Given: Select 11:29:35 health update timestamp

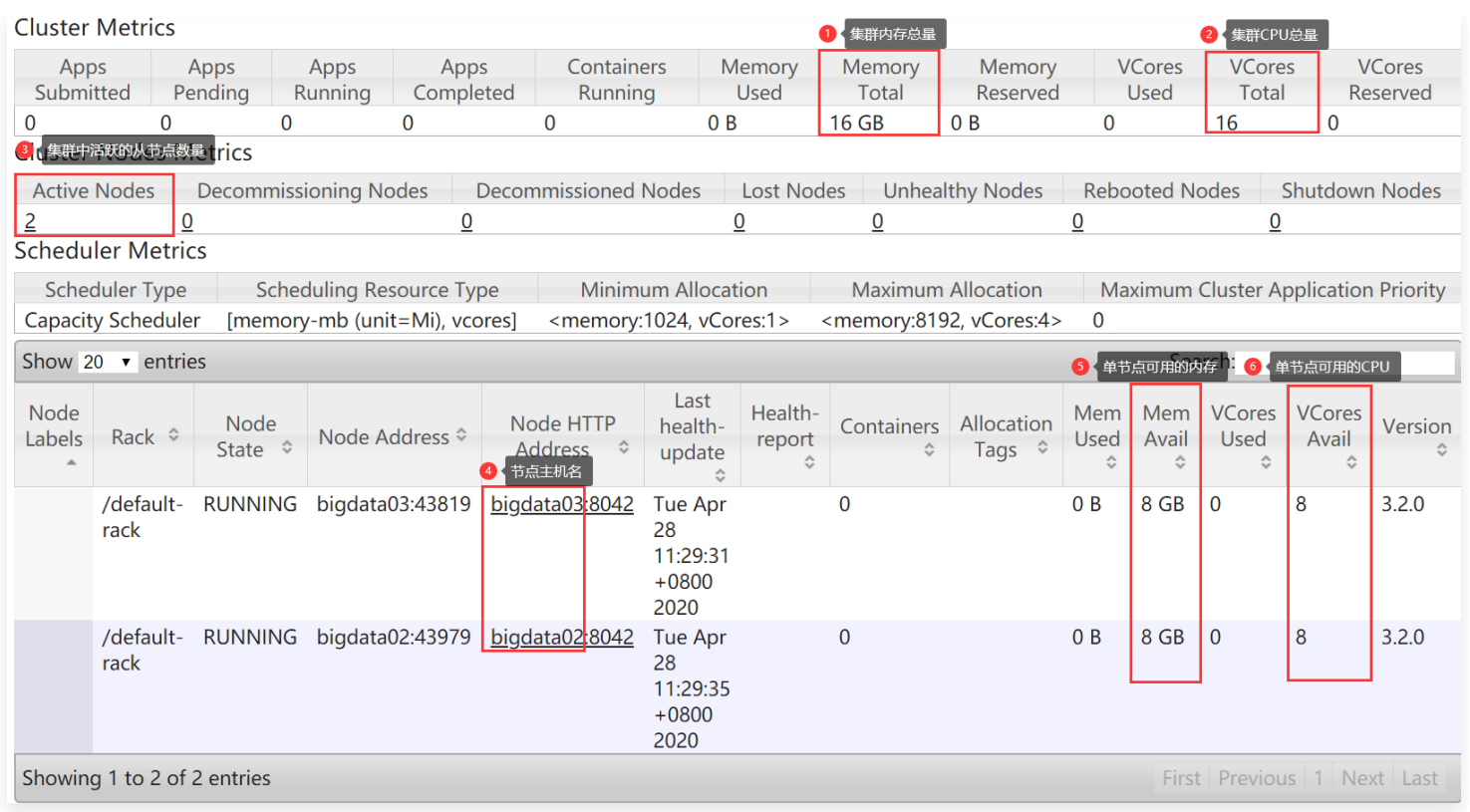Looking at the screenshot, I should click(x=692, y=688).
